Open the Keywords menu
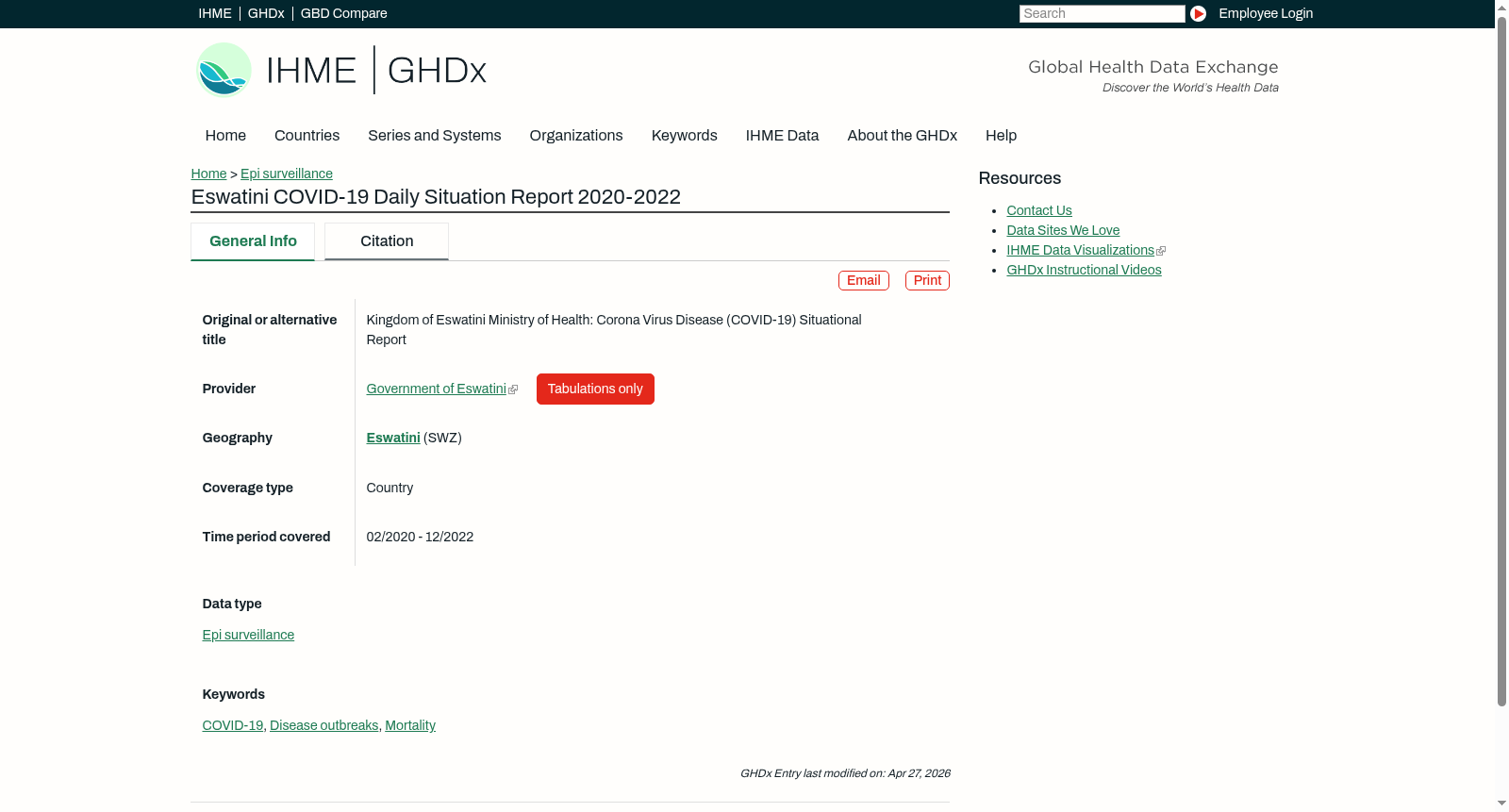This screenshot has width=1509, height=812. pos(685,135)
